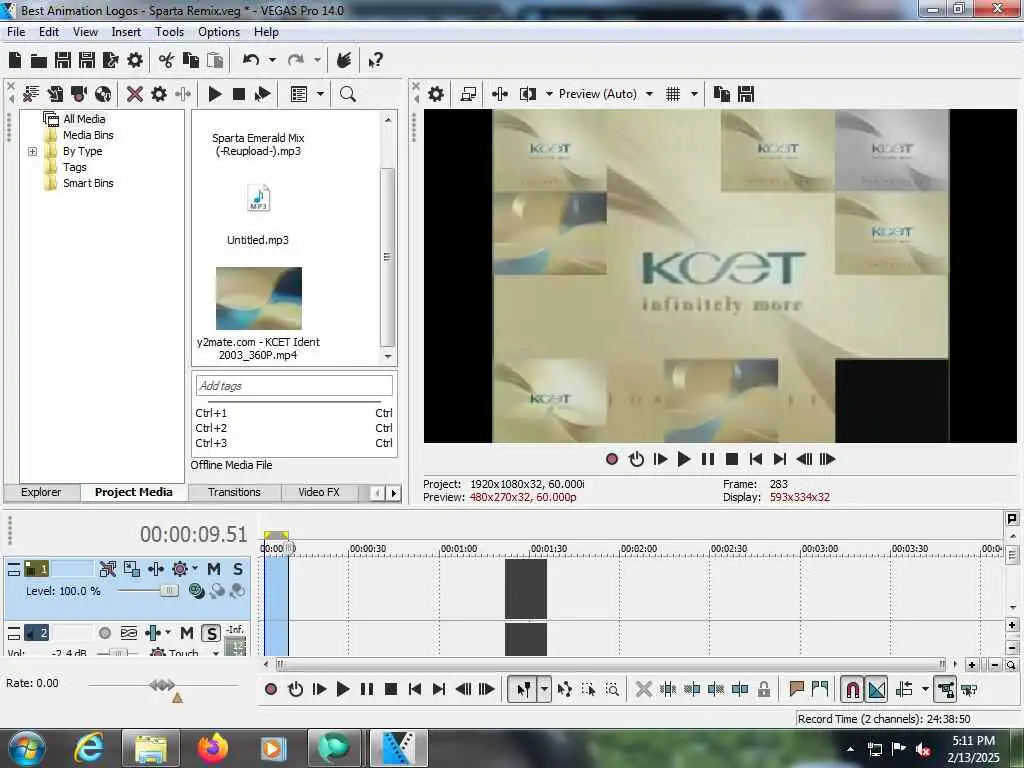Open the Tools menu
Image resolution: width=1024 pixels, height=768 pixels.
169,32
